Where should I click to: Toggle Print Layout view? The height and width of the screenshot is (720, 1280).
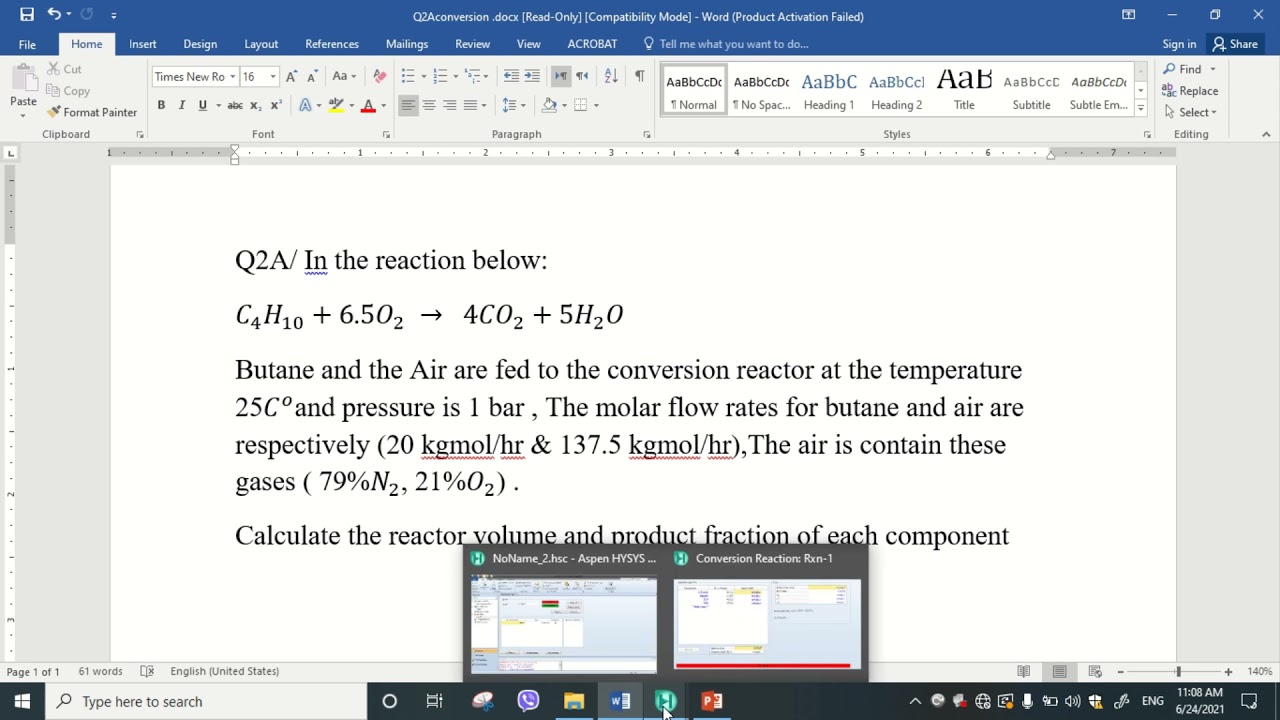coord(1059,671)
